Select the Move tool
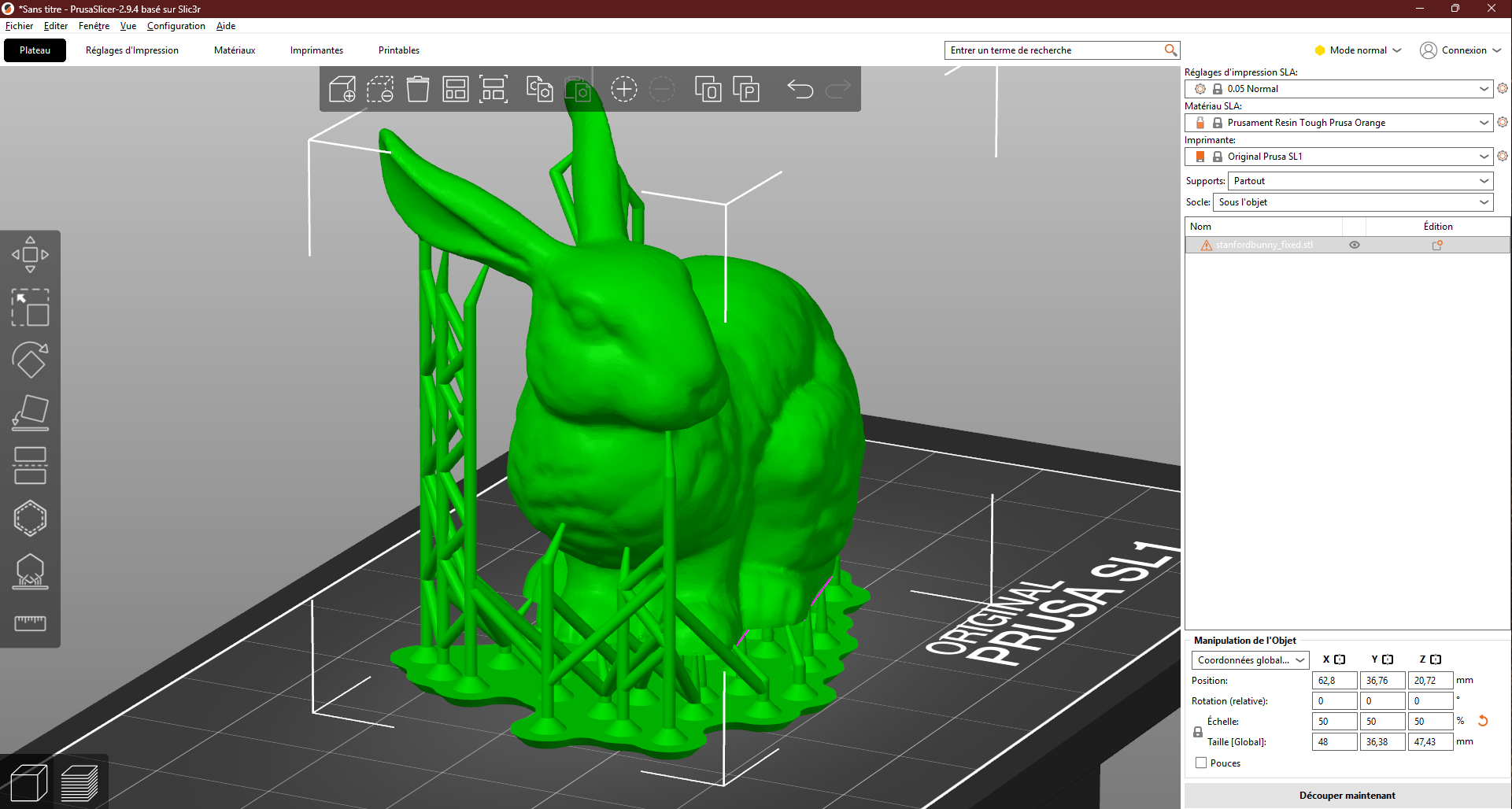The height and width of the screenshot is (809, 1512). click(30, 254)
